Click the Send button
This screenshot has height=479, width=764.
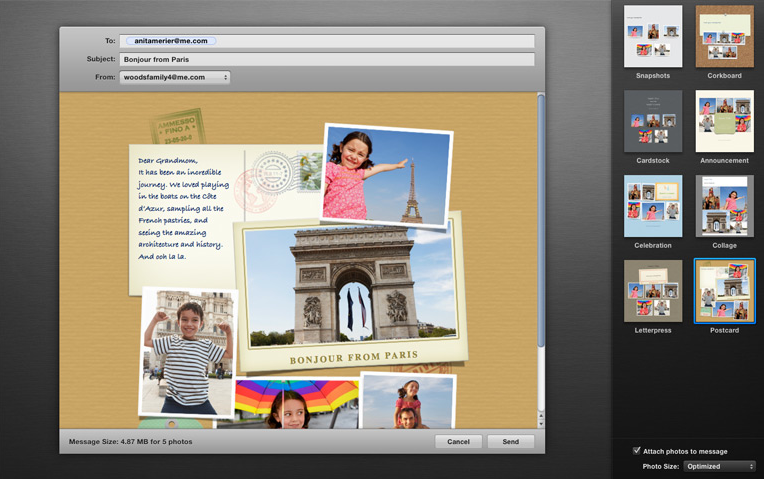(510, 441)
